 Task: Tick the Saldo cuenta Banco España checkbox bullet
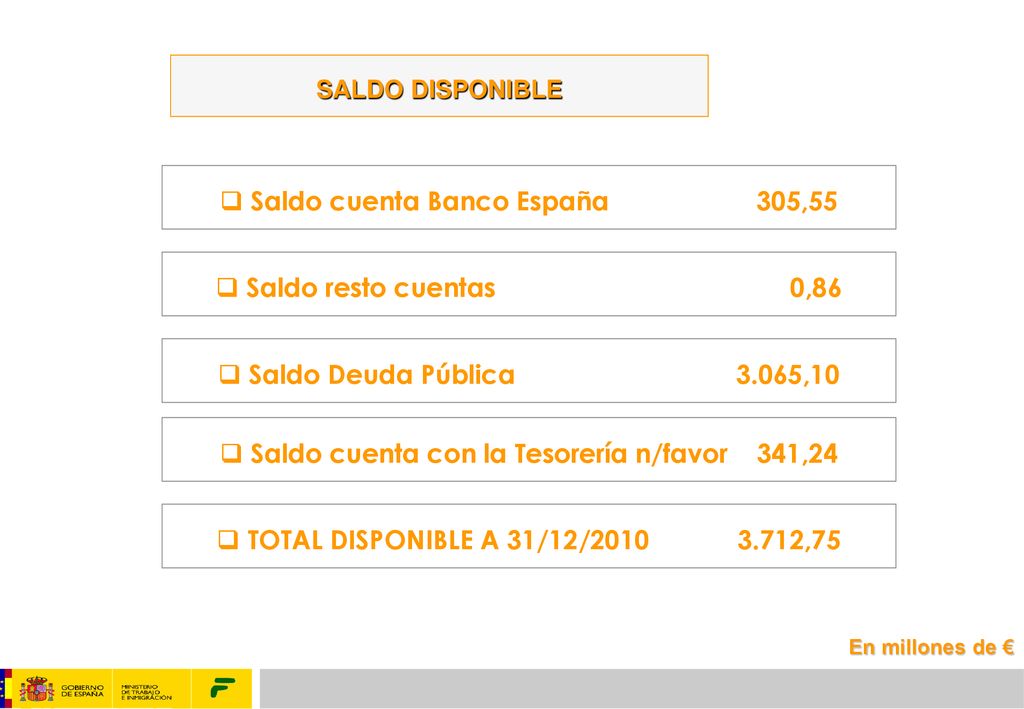pyautogui.click(x=231, y=200)
